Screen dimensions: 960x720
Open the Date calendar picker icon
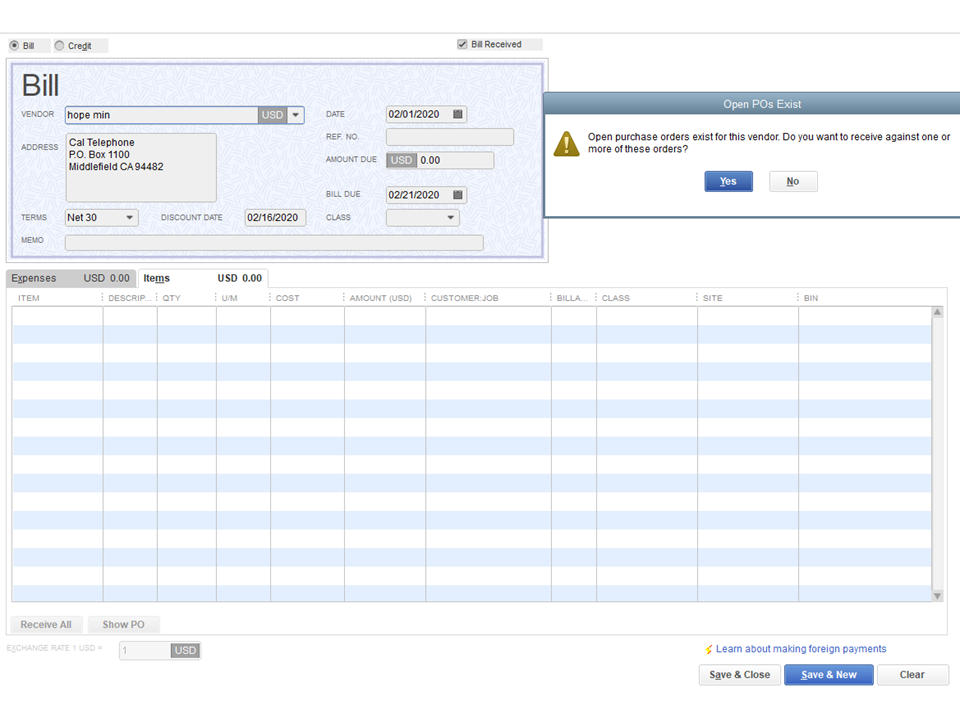click(457, 114)
